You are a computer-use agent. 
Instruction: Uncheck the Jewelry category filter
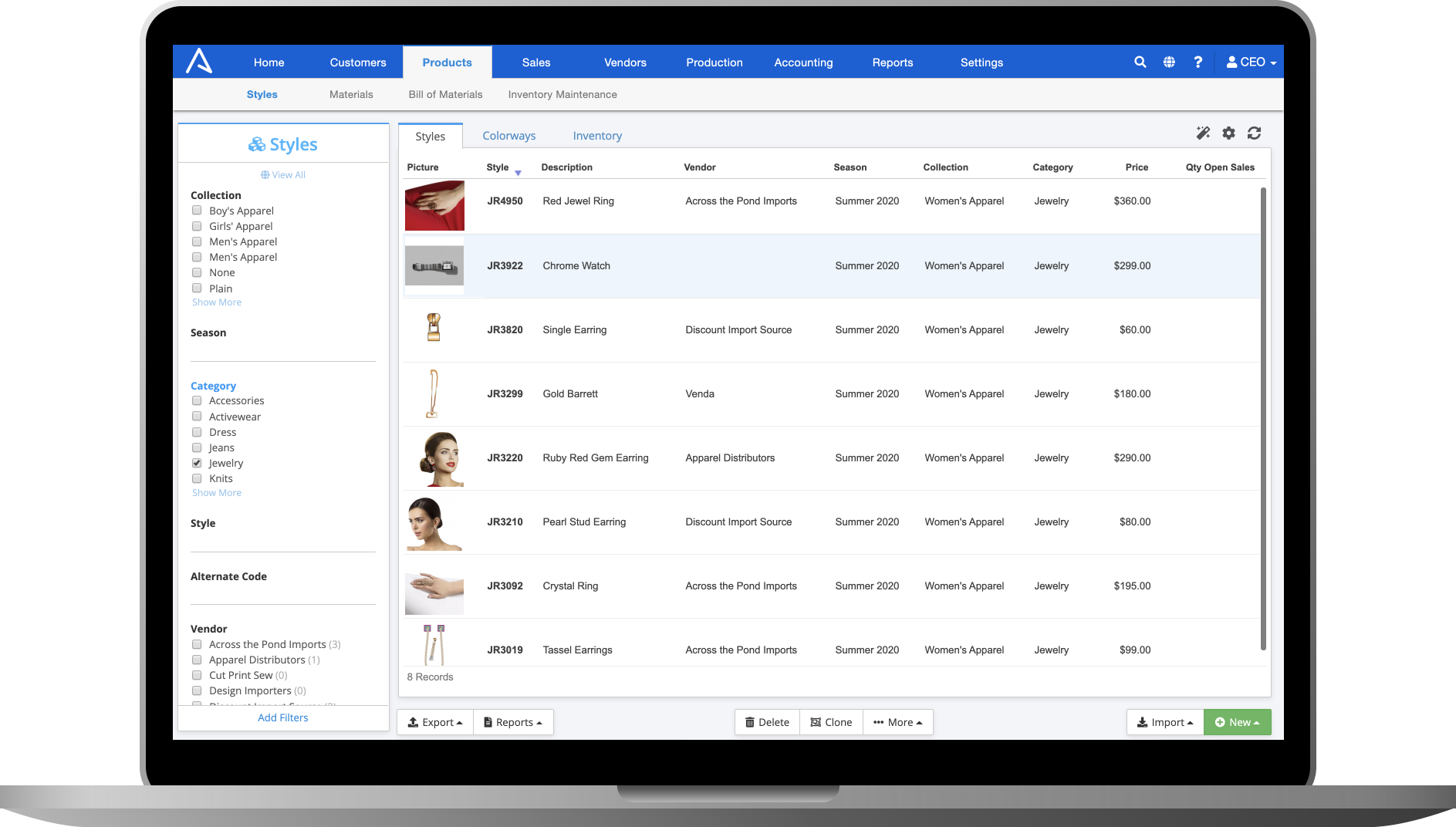pyautogui.click(x=197, y=463)
